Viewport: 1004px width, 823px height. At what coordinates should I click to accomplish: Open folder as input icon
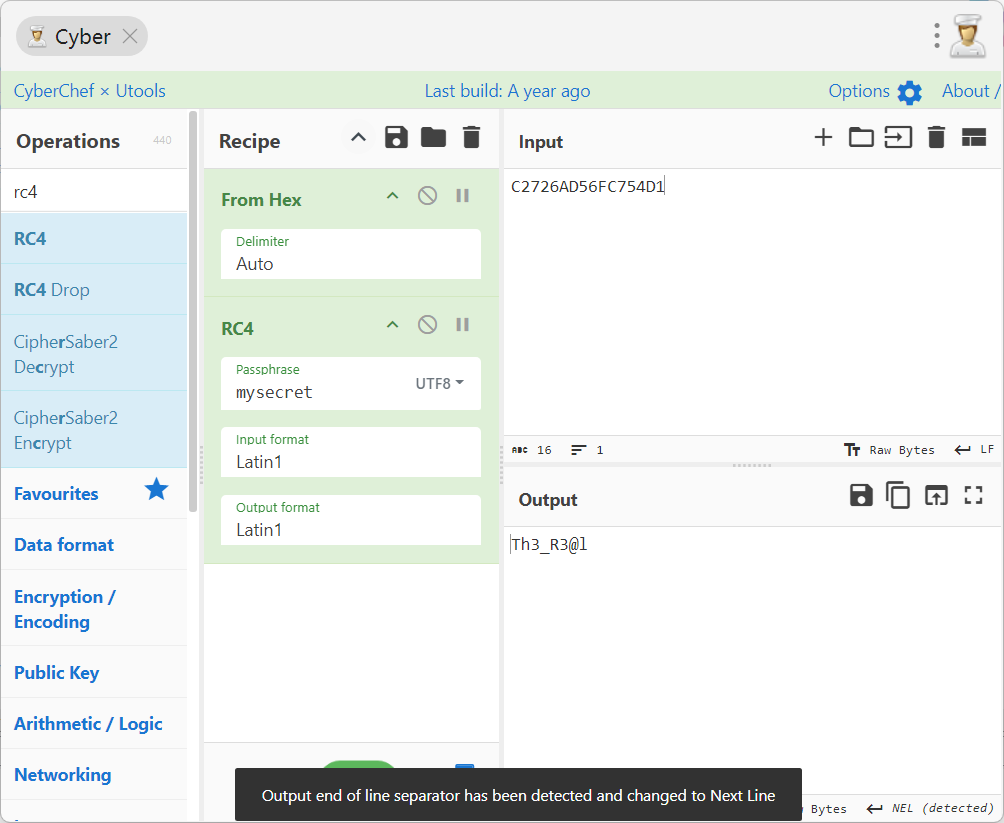[x=861, y=138]
